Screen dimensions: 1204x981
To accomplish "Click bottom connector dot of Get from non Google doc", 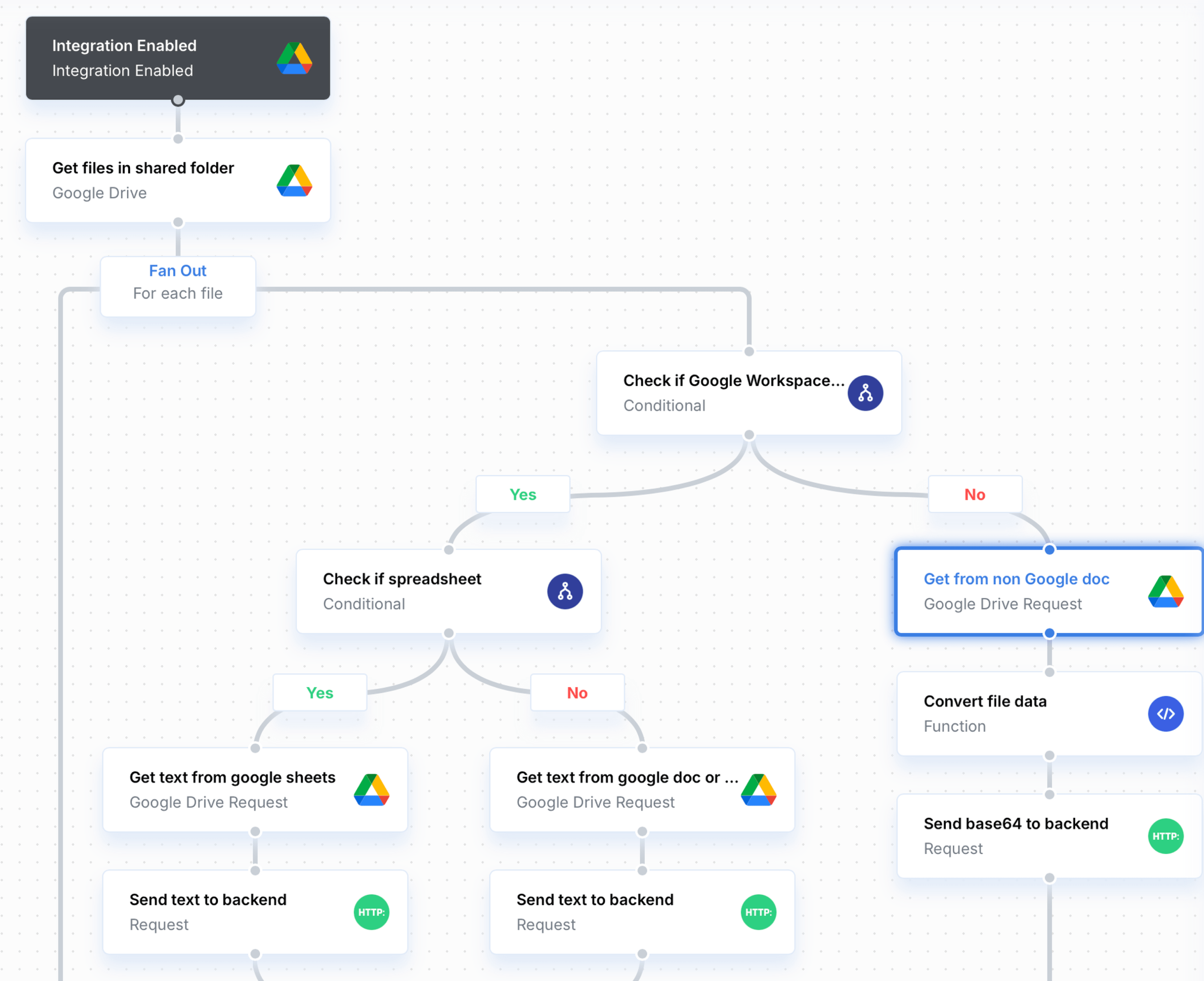I will click(x=1049, y=633).
